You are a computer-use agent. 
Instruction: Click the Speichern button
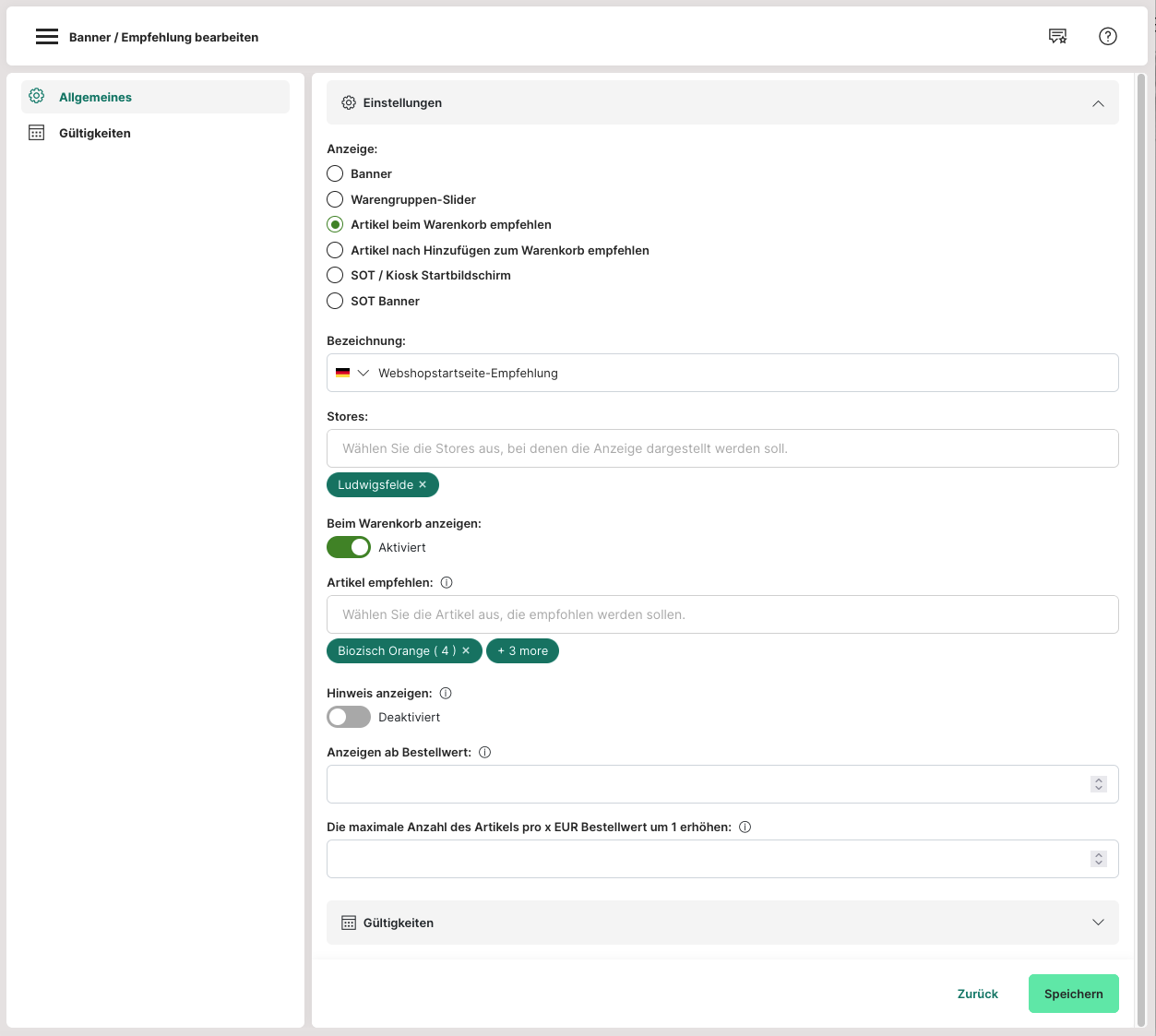(1073, 994)
